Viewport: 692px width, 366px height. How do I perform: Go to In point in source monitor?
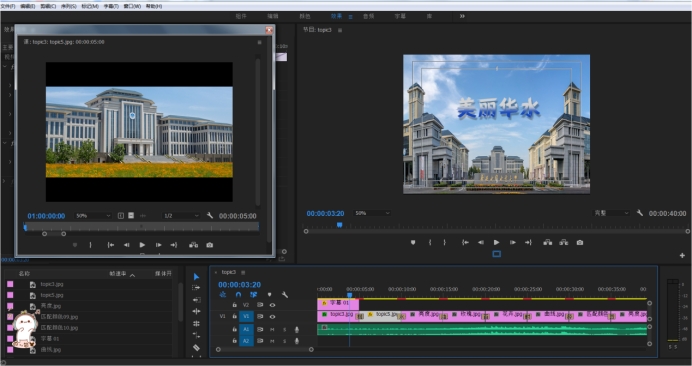[x=111, y=245]
